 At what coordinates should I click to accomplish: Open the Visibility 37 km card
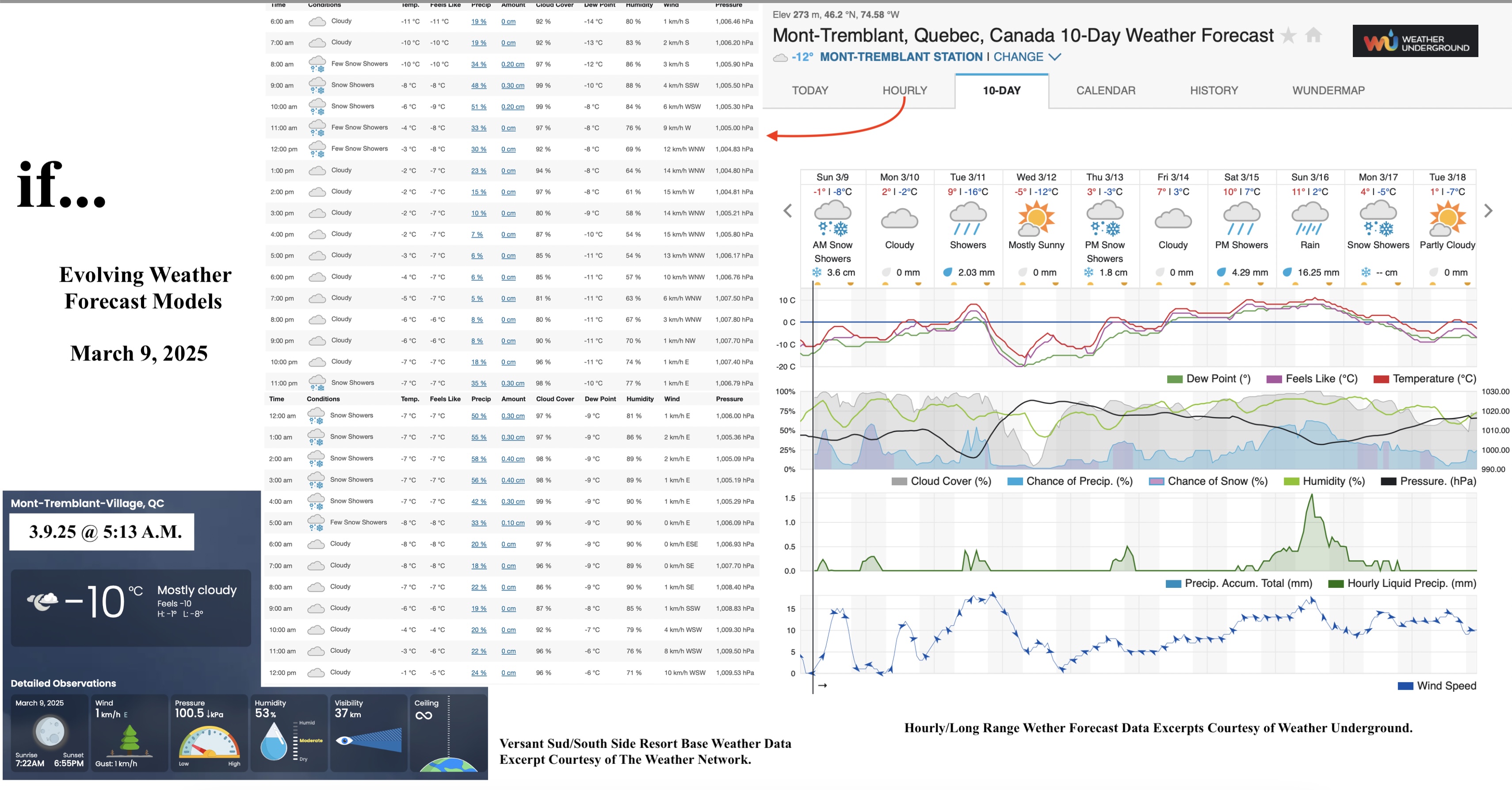(x=369, y=733)
